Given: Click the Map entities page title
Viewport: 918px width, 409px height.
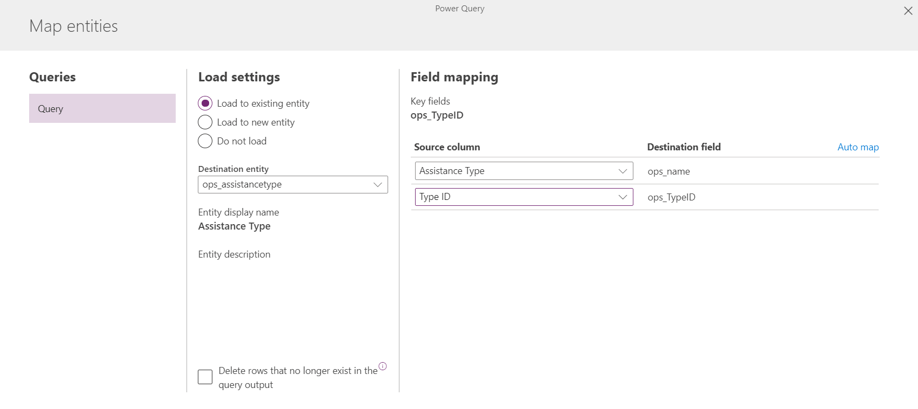Looking at the screenshot, I should [x=73, y=26].
